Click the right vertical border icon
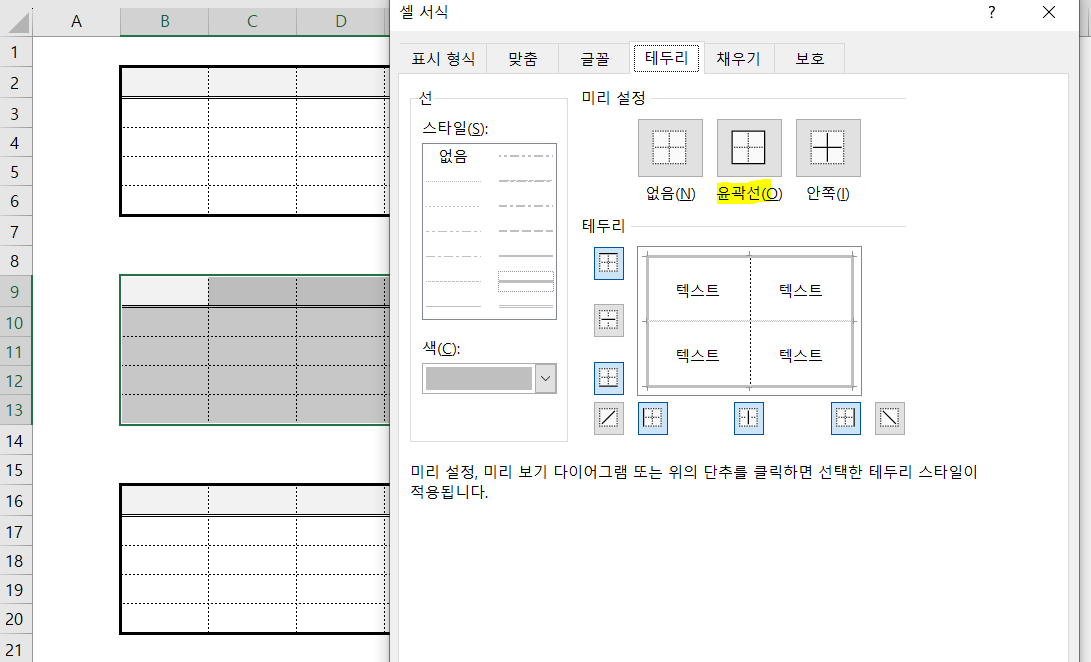This screenshot has width=1091, height=662. 845,418
